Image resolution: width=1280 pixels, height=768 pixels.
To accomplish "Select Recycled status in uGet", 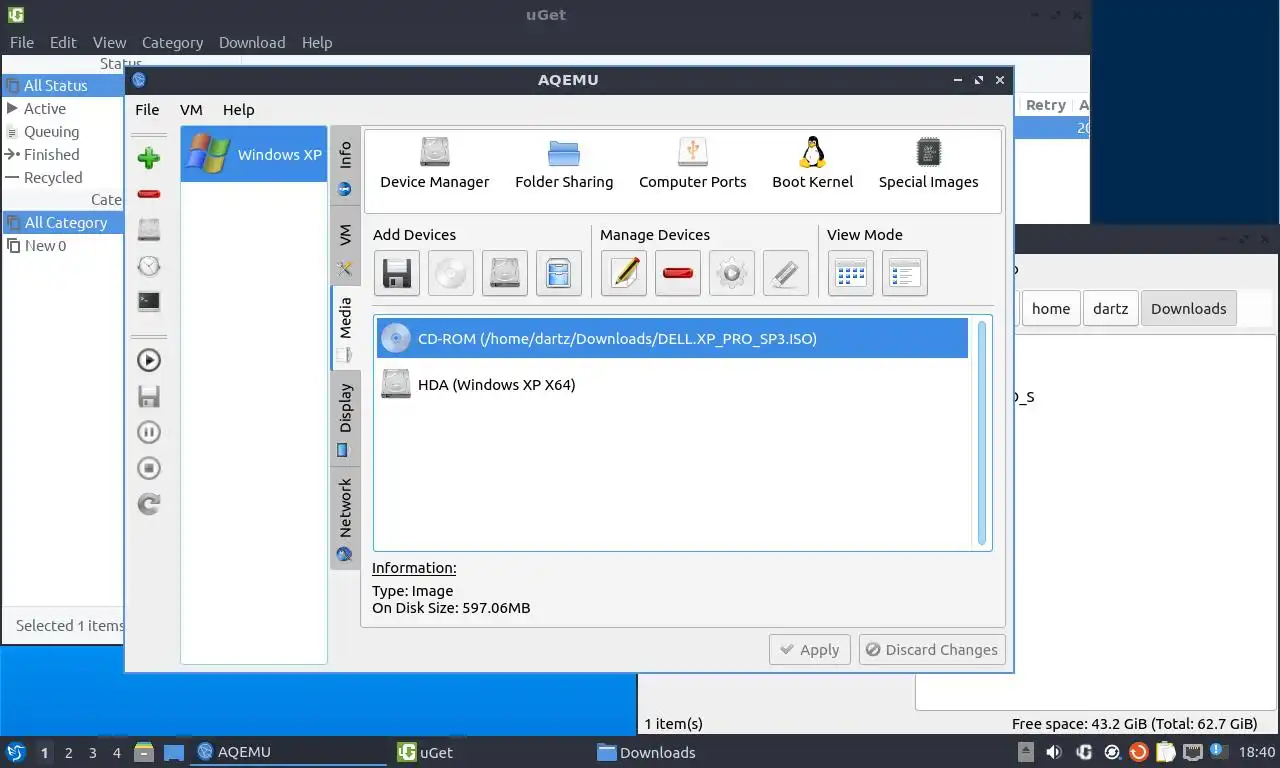I will pyautogui.click(x=64, y=178).
